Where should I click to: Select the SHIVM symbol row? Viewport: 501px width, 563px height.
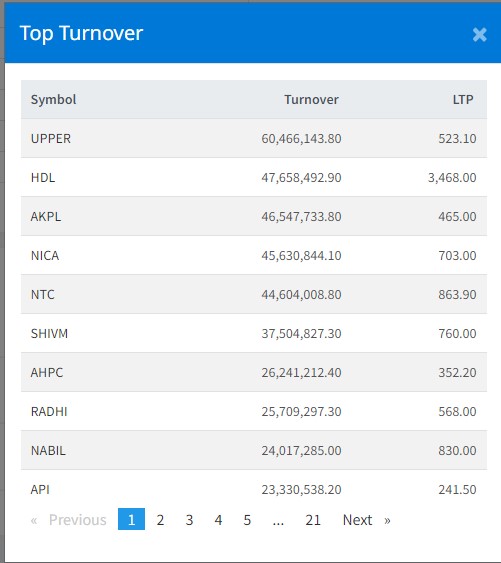[x=254, y=334]
